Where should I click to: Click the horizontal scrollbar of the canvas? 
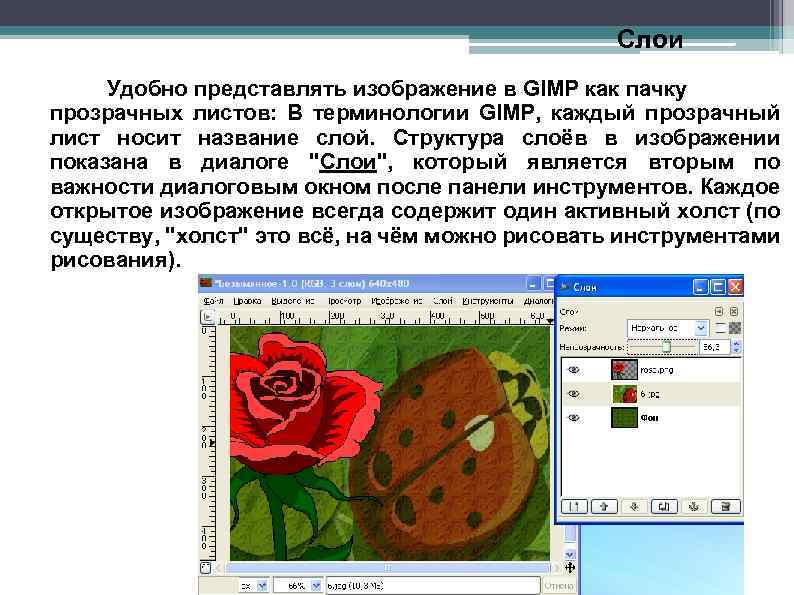(387, 568)
